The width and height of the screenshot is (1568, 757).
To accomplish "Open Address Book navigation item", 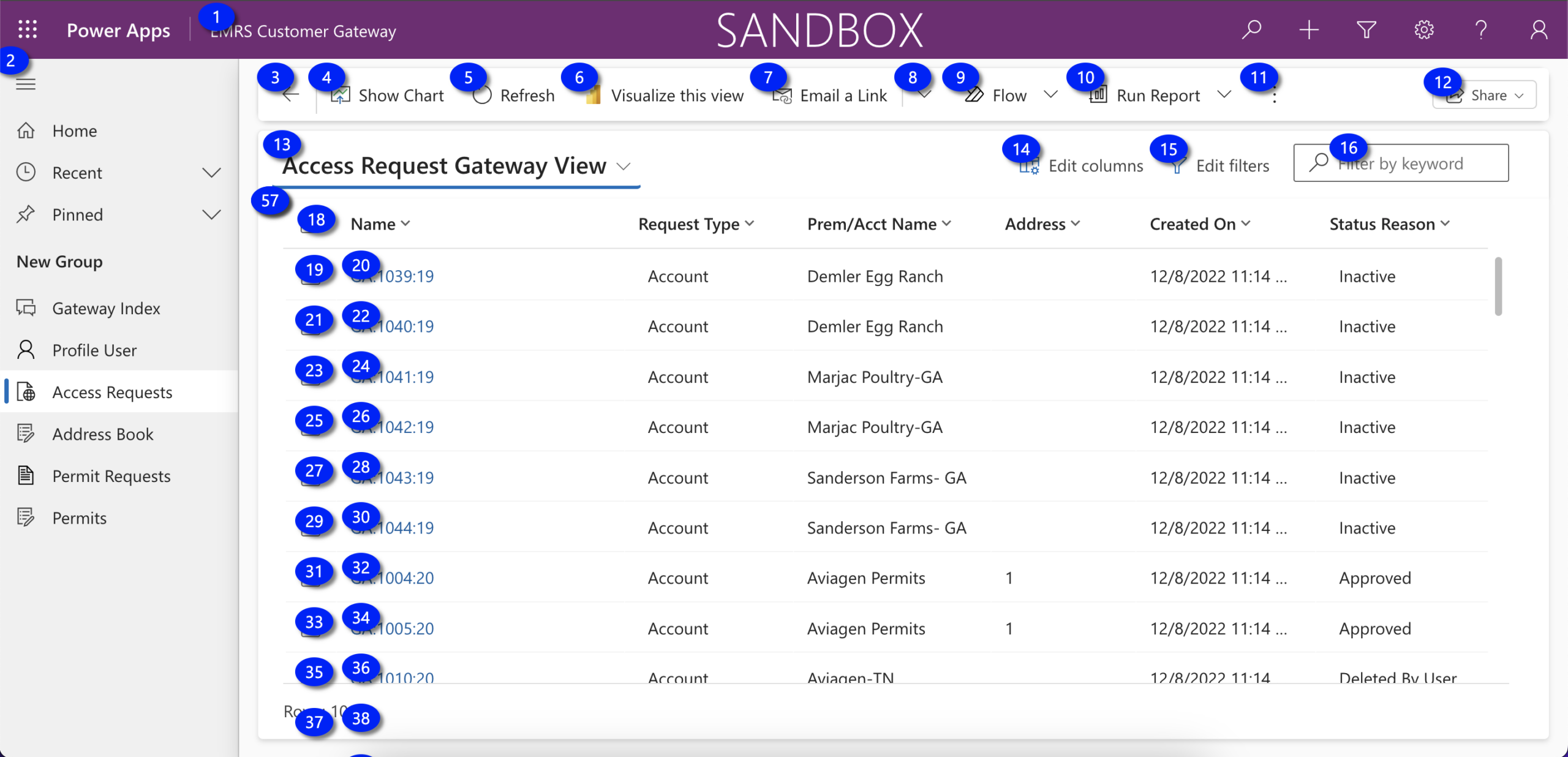I will tap(102, 434).
